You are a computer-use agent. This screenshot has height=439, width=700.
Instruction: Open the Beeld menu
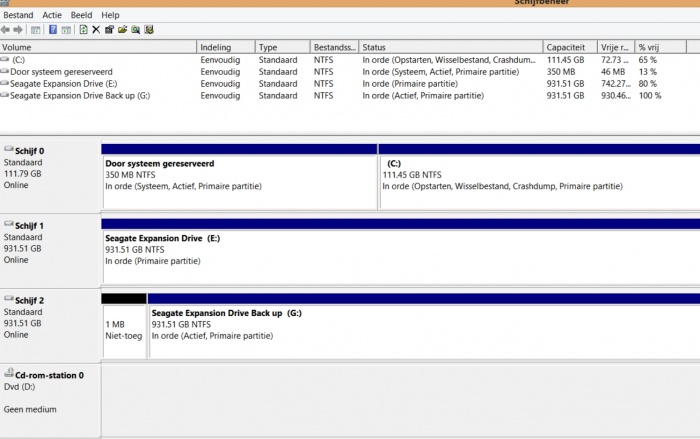[81, 15]
